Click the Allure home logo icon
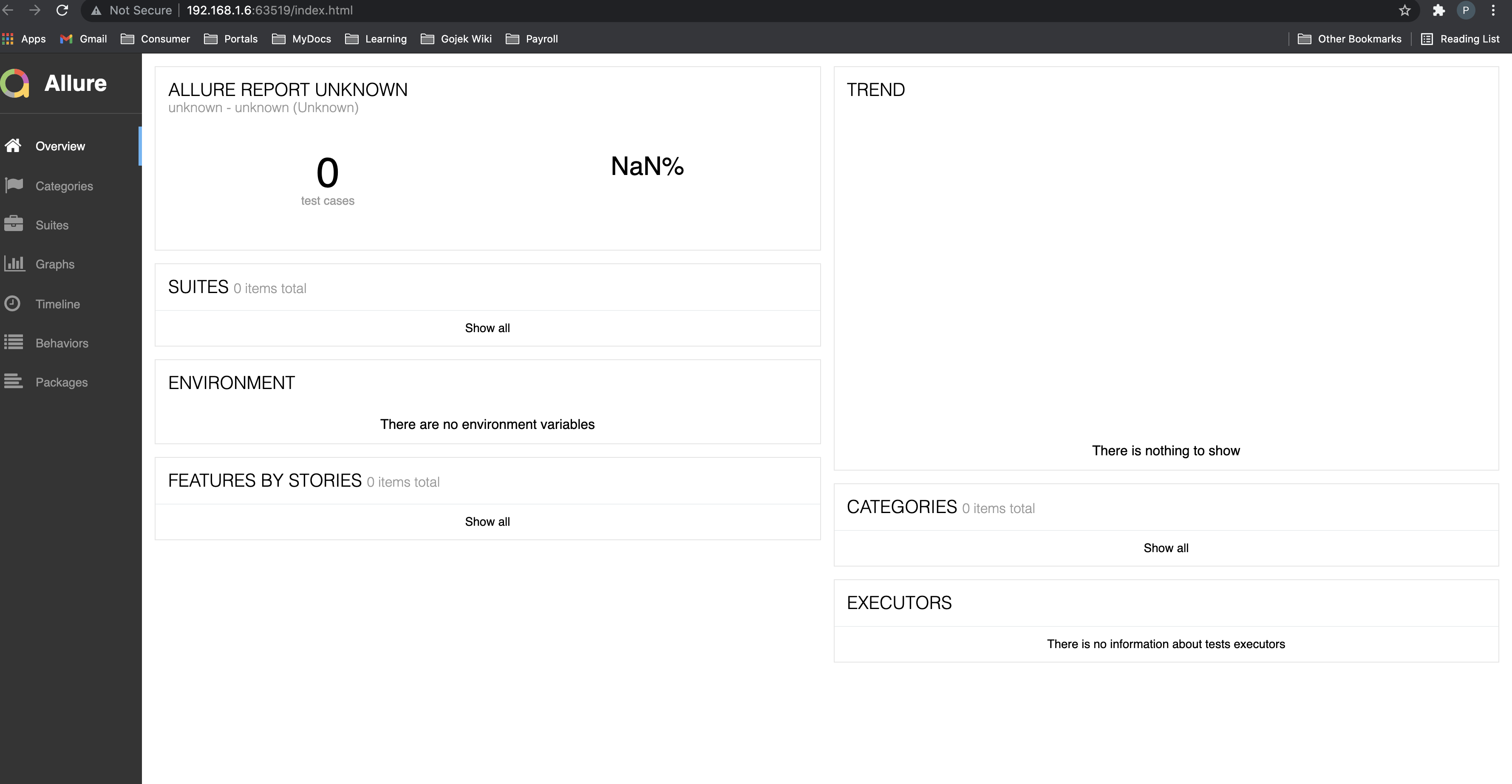Viewport: 1512px width, 784px height. (15, 84)
